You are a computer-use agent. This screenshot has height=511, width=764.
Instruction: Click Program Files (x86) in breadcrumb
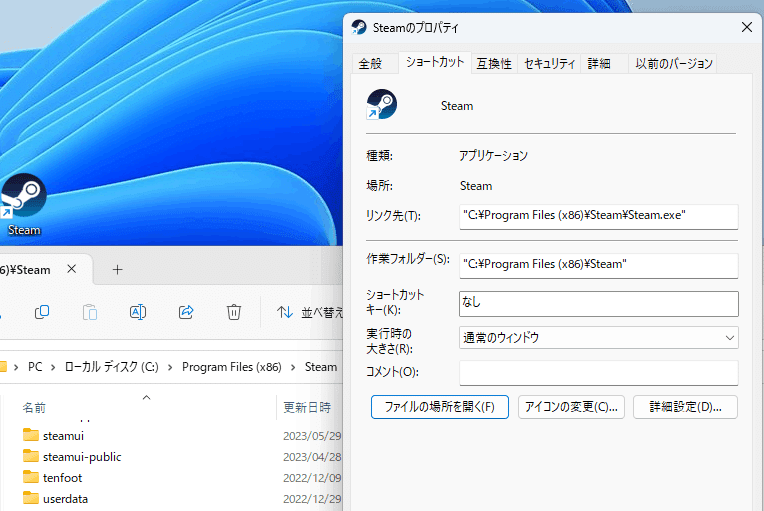point(231,367)
